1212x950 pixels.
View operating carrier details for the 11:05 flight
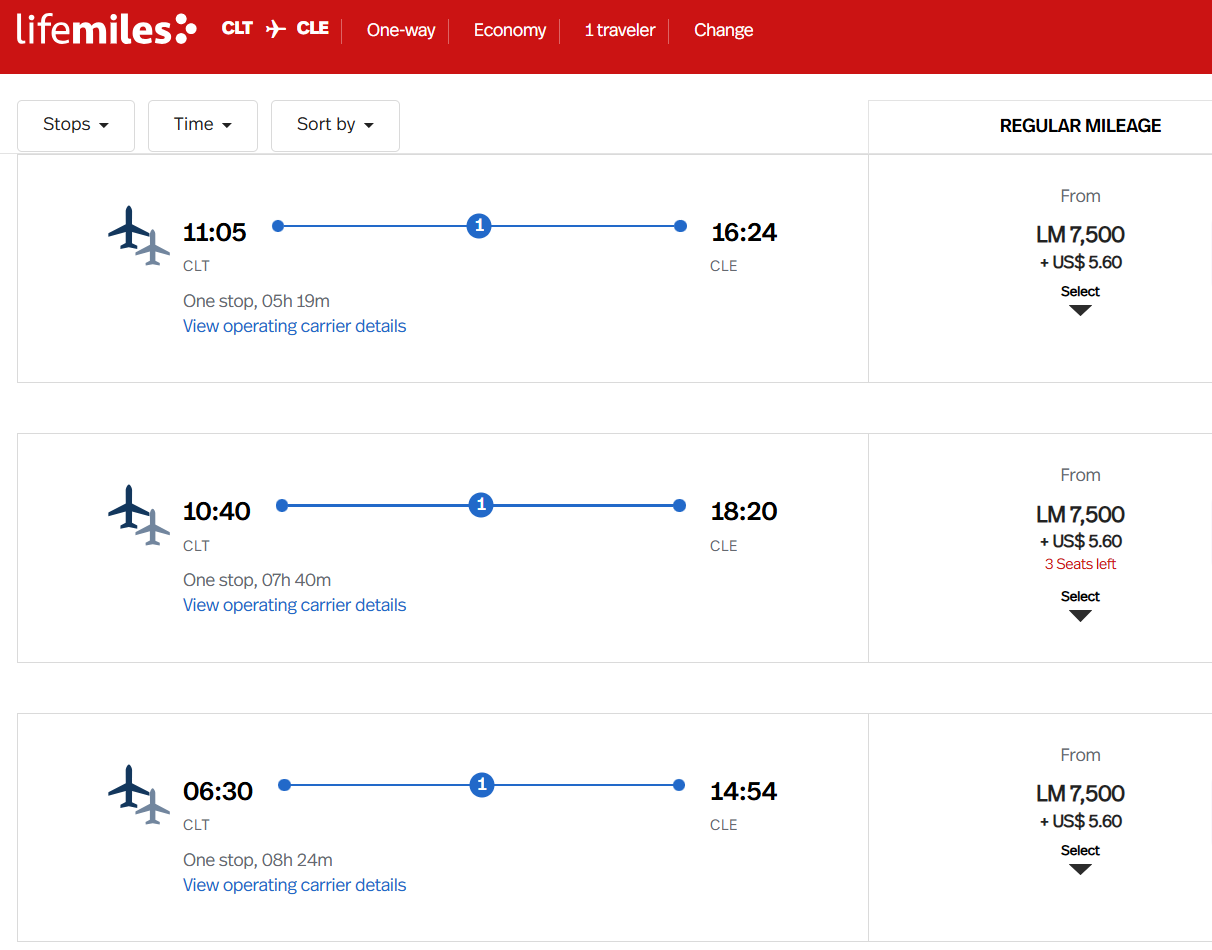(294, 326)
